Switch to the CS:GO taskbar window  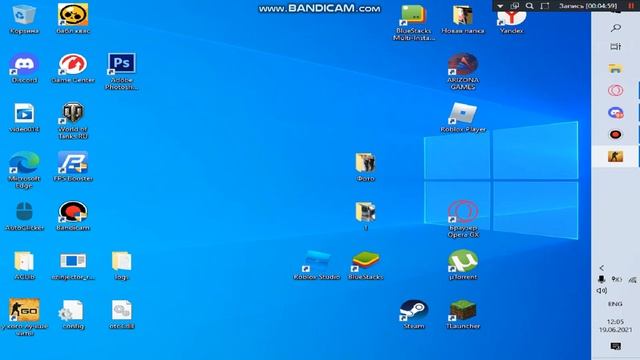point(616,156)
